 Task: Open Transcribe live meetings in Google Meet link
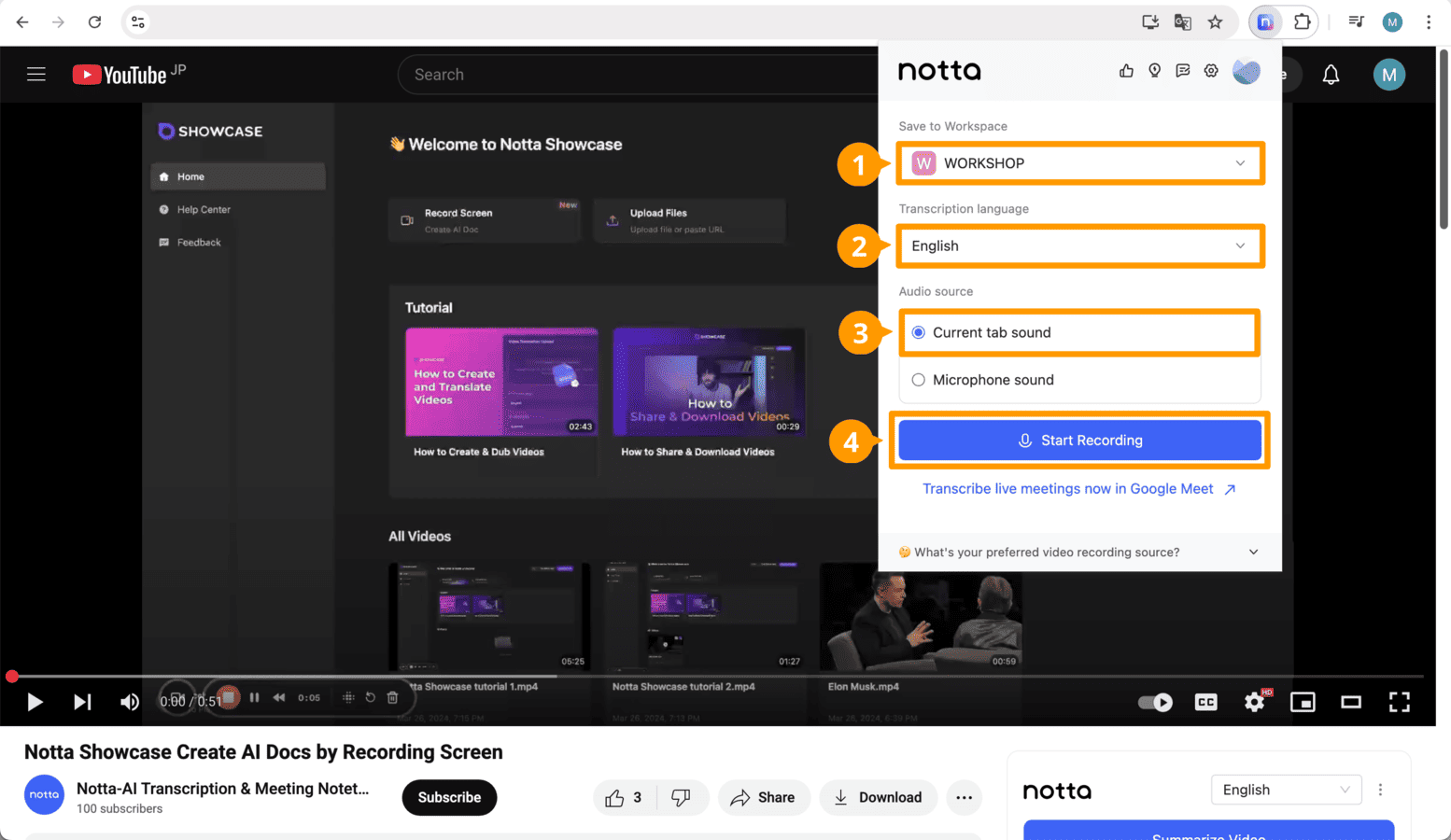click(1078, 489)
